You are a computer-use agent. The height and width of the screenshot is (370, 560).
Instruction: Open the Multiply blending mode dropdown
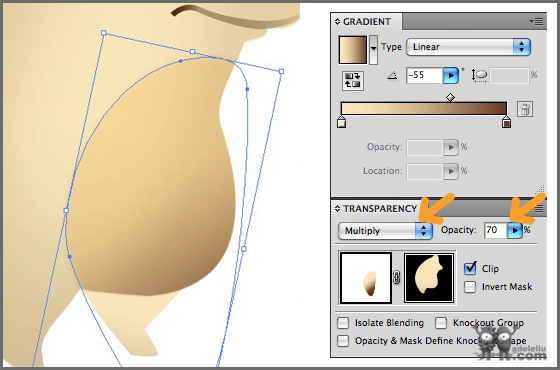(x=385, y=231)
